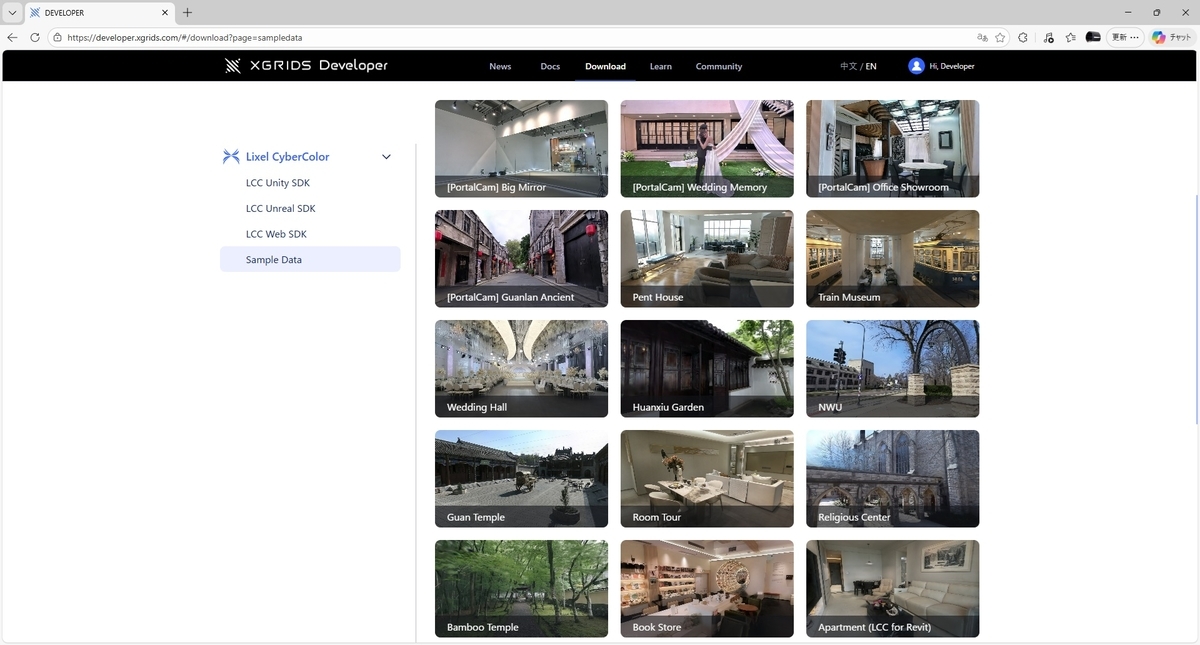Open the tab list dropdown arrow
The width and height of the screenshot is (1200, 645).
[12, 13]
